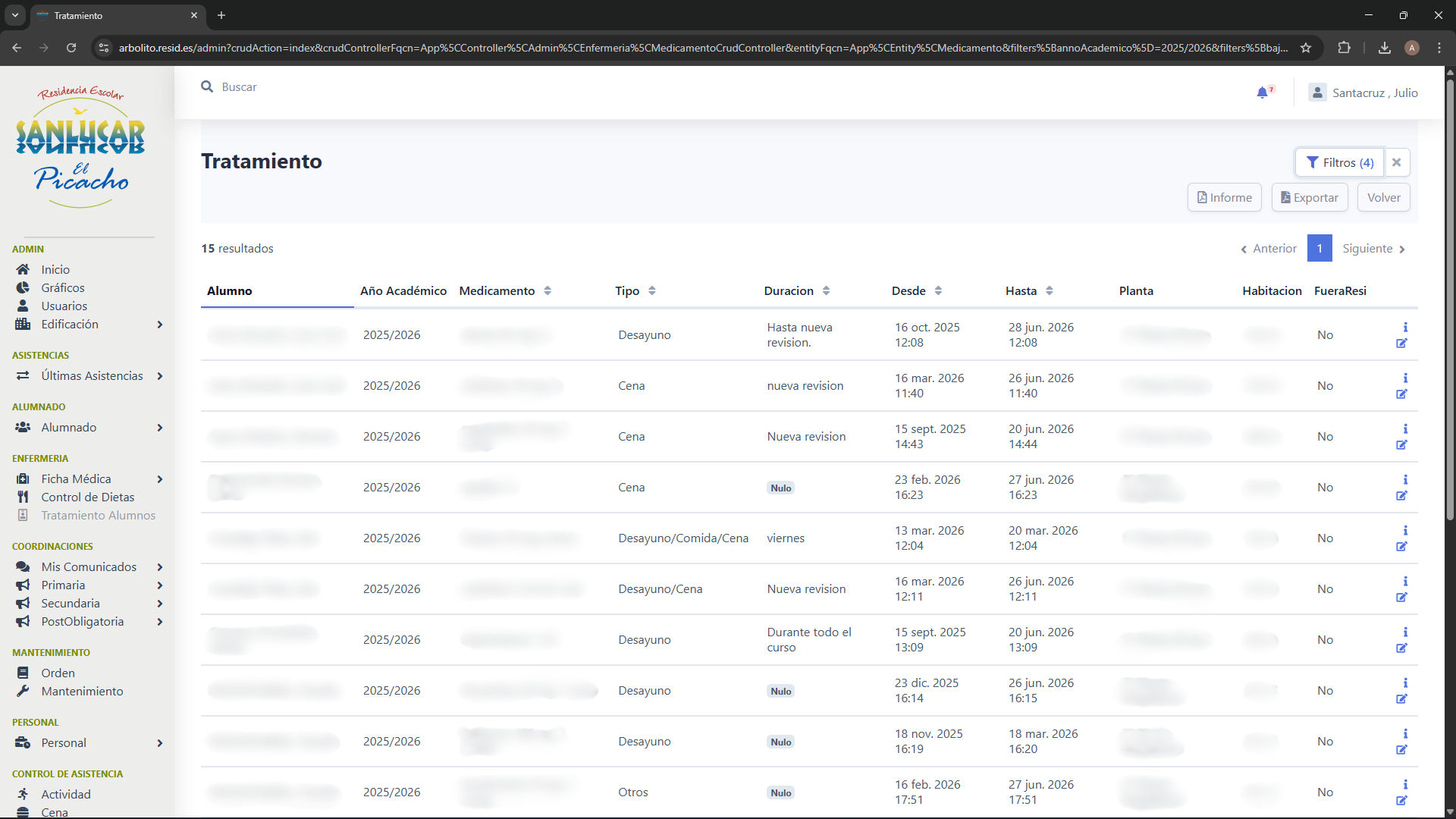Open Tratamiento Alumnos menu item

[x=98, y=516]
